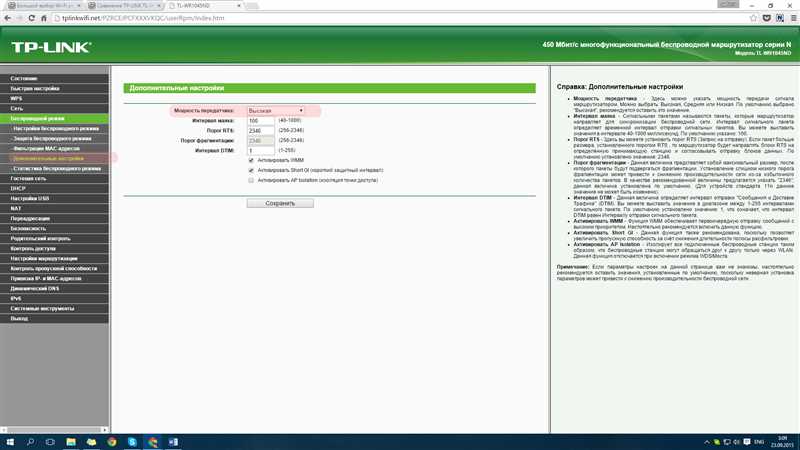Open the Action Center notifications icon
800x450 pixels.
click(746, 442)
